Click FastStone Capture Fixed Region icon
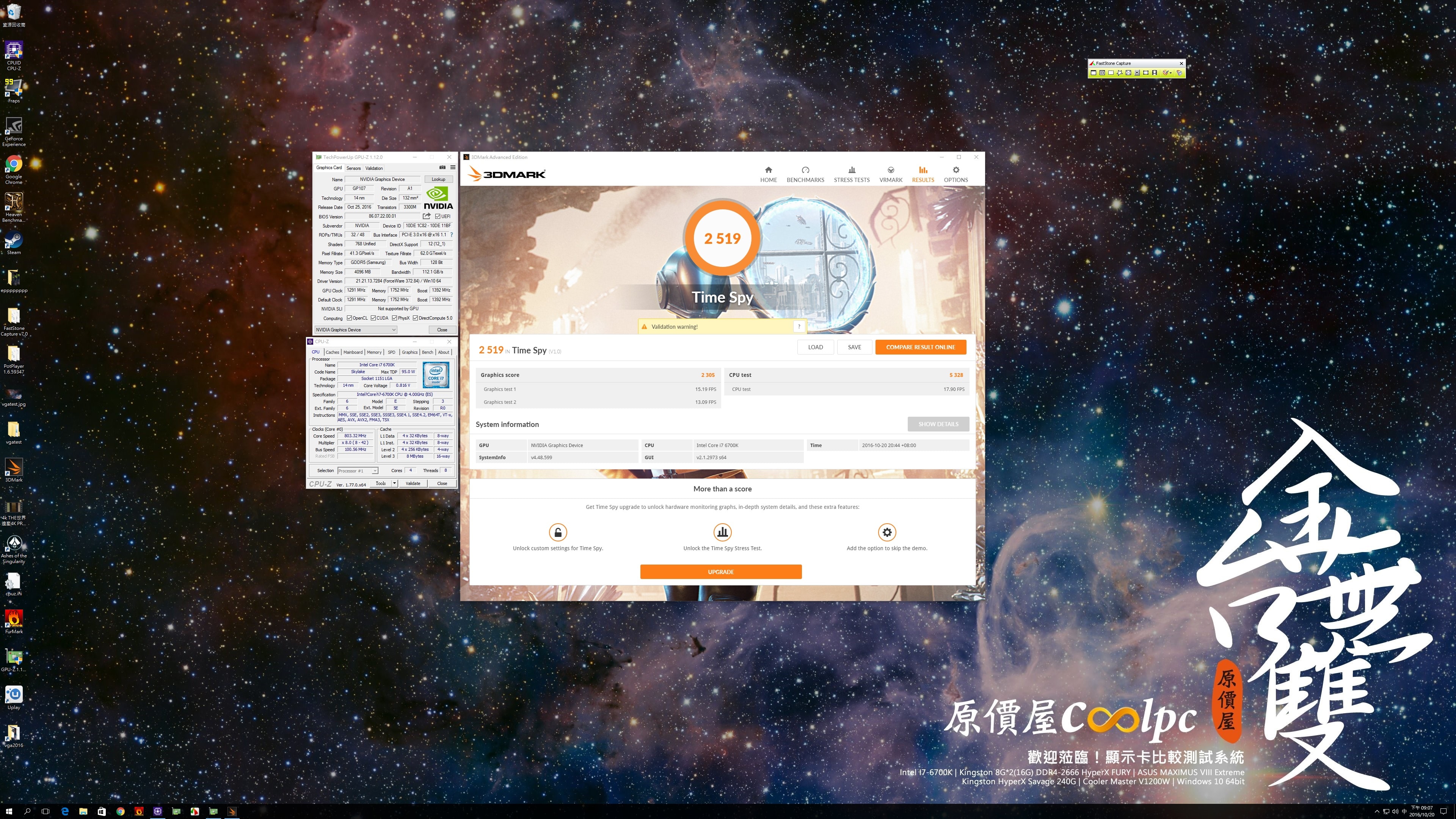1456x819 pixels. click(1146, 73)
